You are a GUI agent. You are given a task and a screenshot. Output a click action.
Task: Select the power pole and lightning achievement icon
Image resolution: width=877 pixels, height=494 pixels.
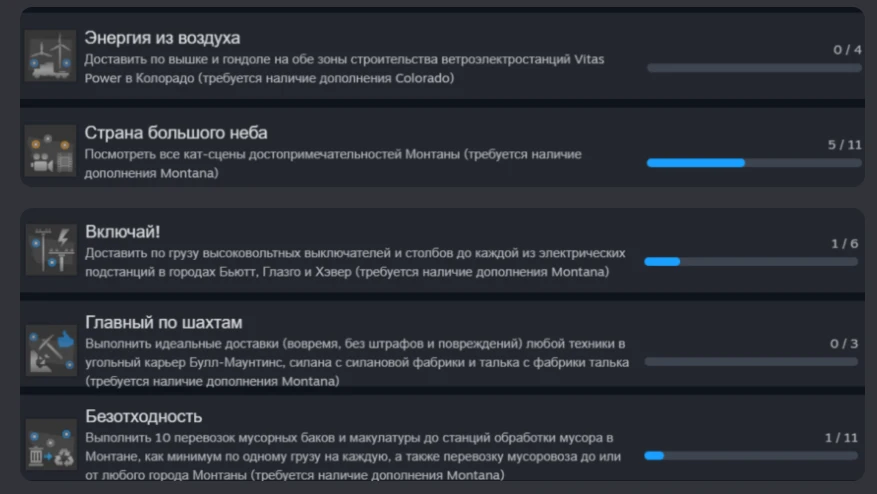click(51, 250)
